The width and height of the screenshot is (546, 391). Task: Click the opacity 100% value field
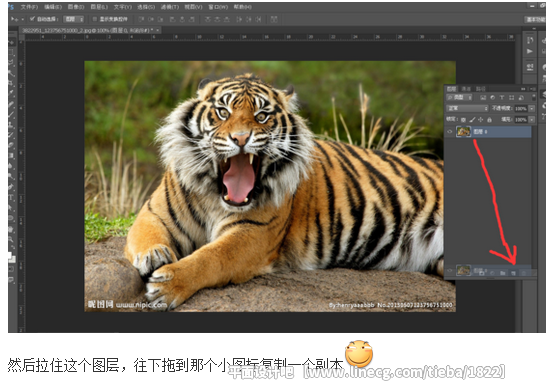click(x=521, y=109)
